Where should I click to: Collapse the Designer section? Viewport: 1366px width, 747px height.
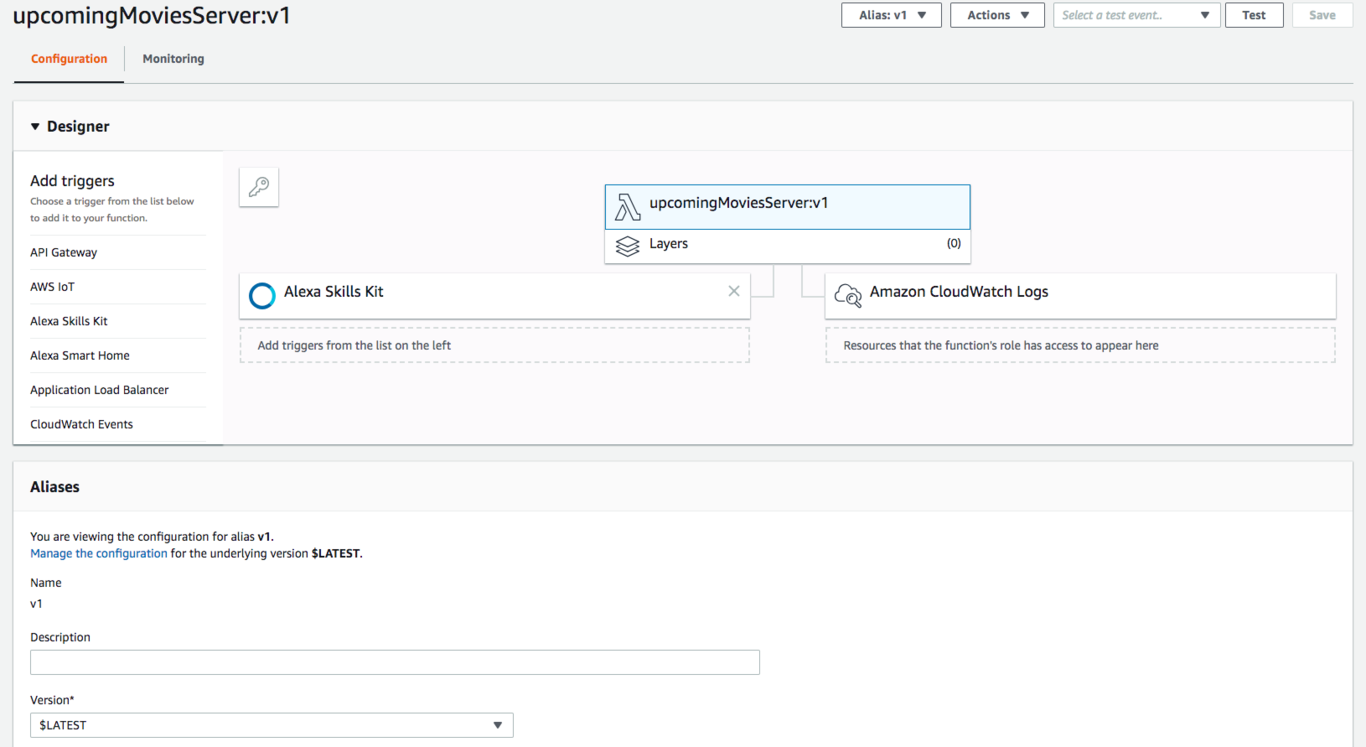click(x=36, y=127)
